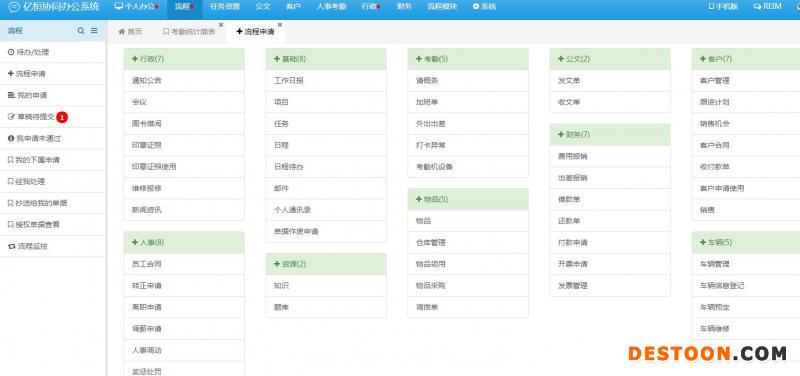This screenshot has width=800, height=376.
Task: Expand the 财务(7) group header
Action: tap(610, 135)
